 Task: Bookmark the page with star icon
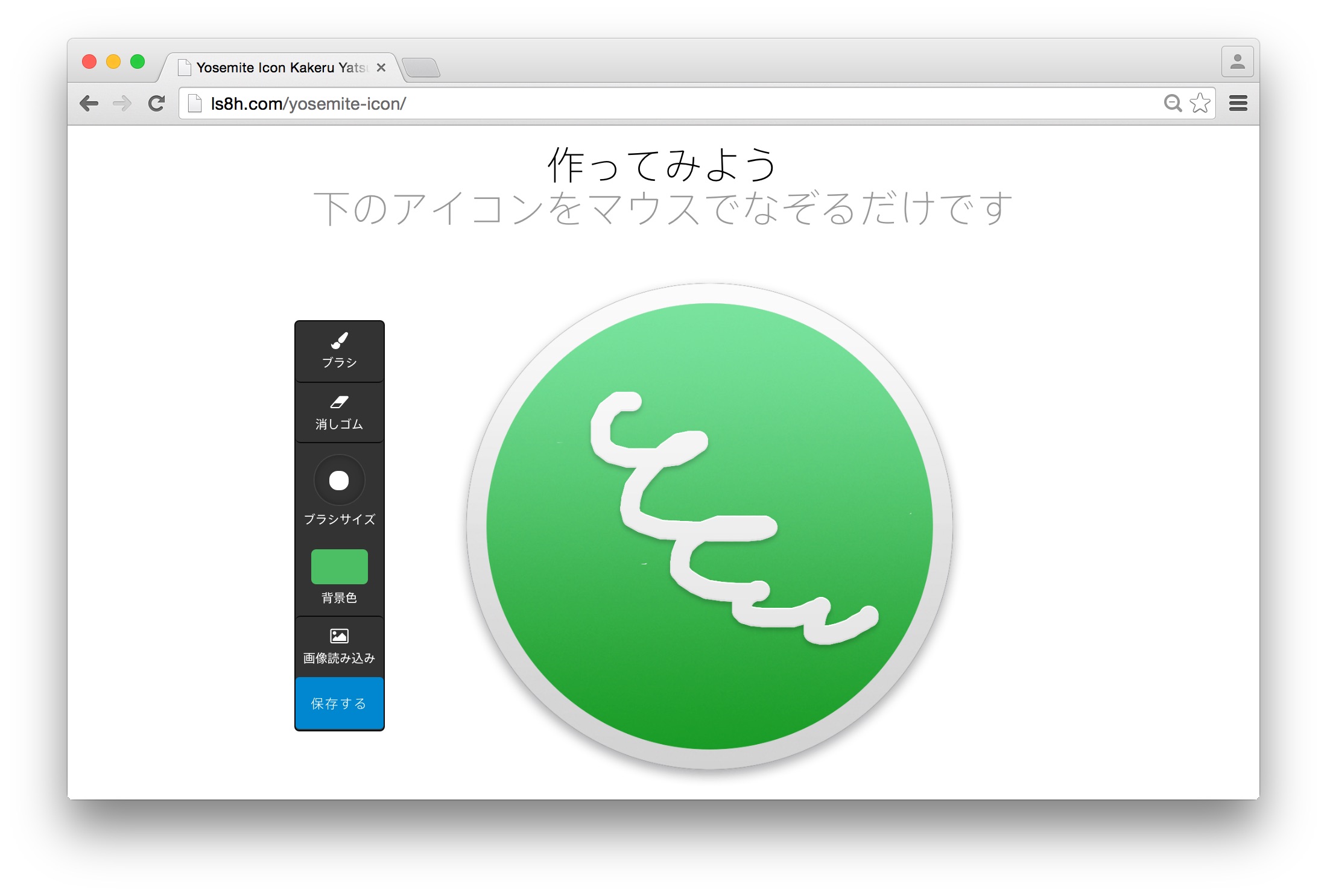click(1200, 104)
